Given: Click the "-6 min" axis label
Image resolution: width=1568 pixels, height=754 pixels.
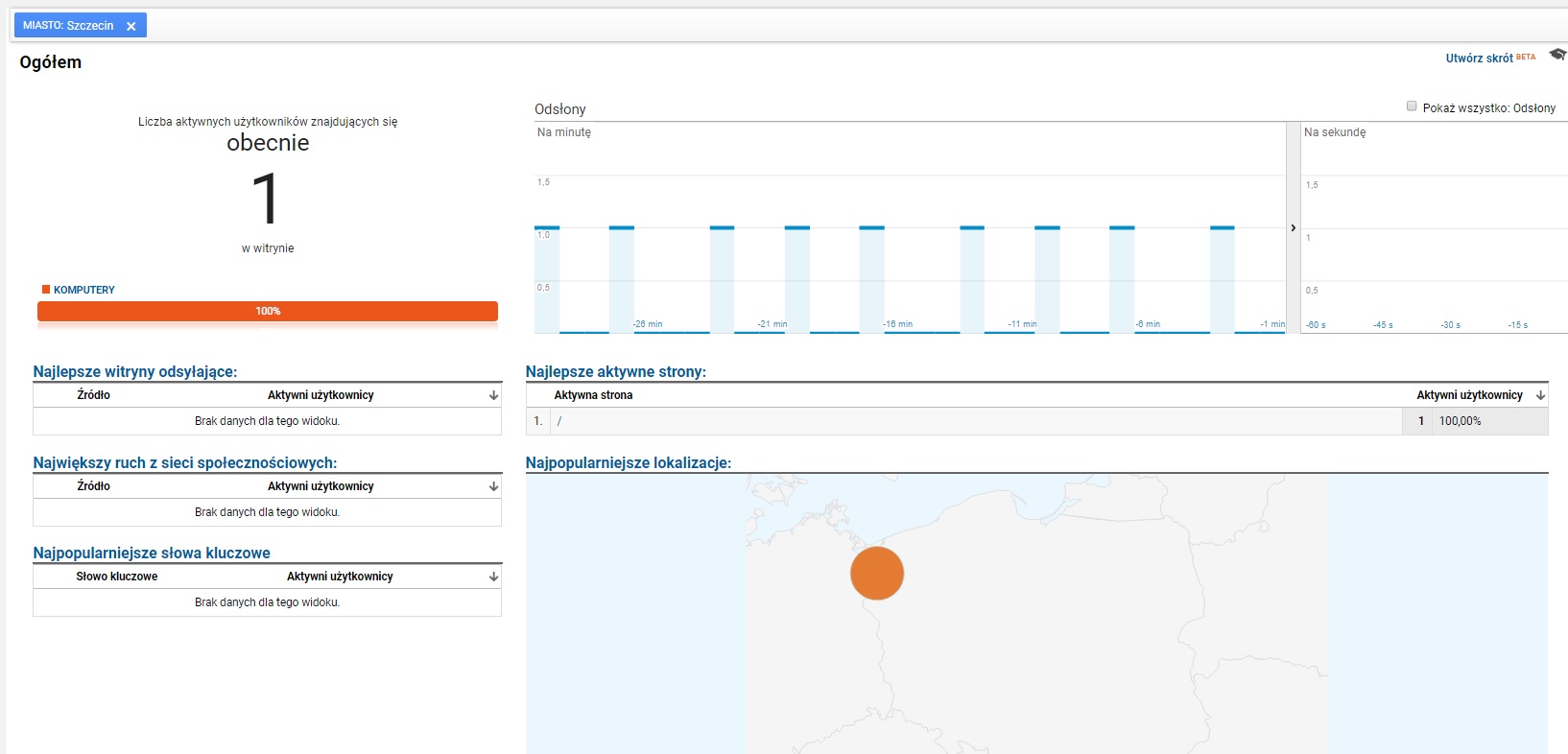Looking at the screenshot, I should (x=1148, y=324).
